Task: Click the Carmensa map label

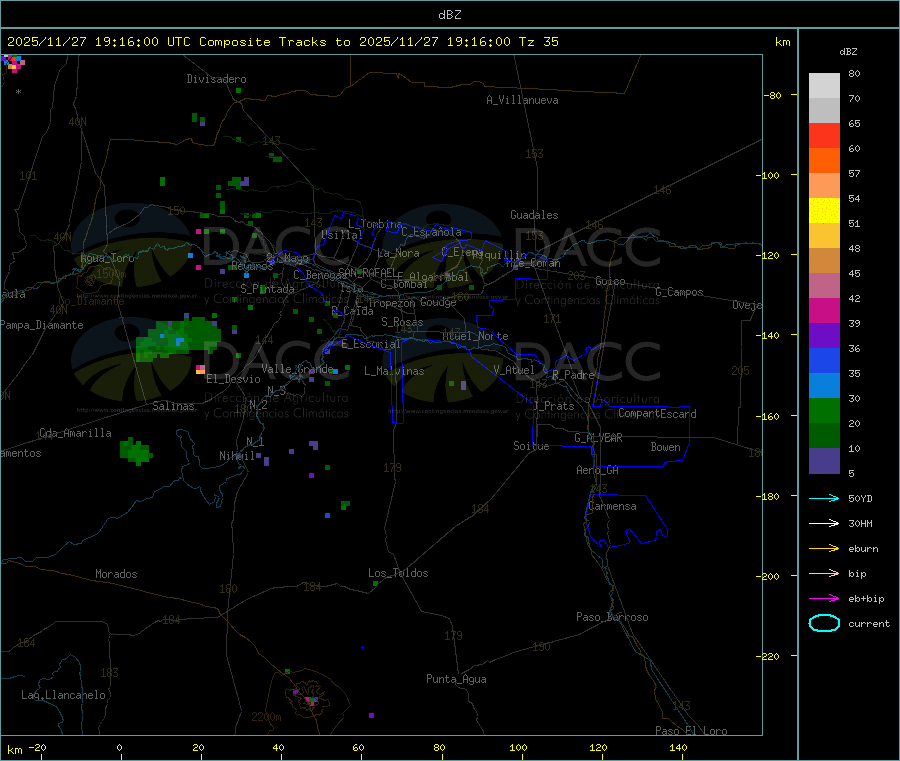Action: pos(612,506)
